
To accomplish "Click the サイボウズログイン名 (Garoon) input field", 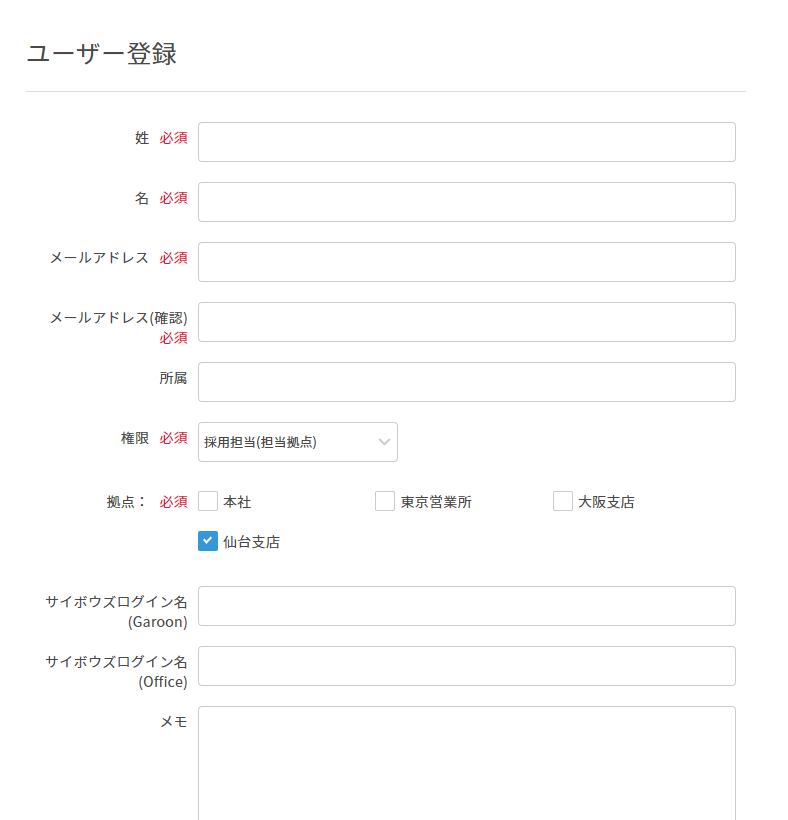I will click(x=466, y=606).
